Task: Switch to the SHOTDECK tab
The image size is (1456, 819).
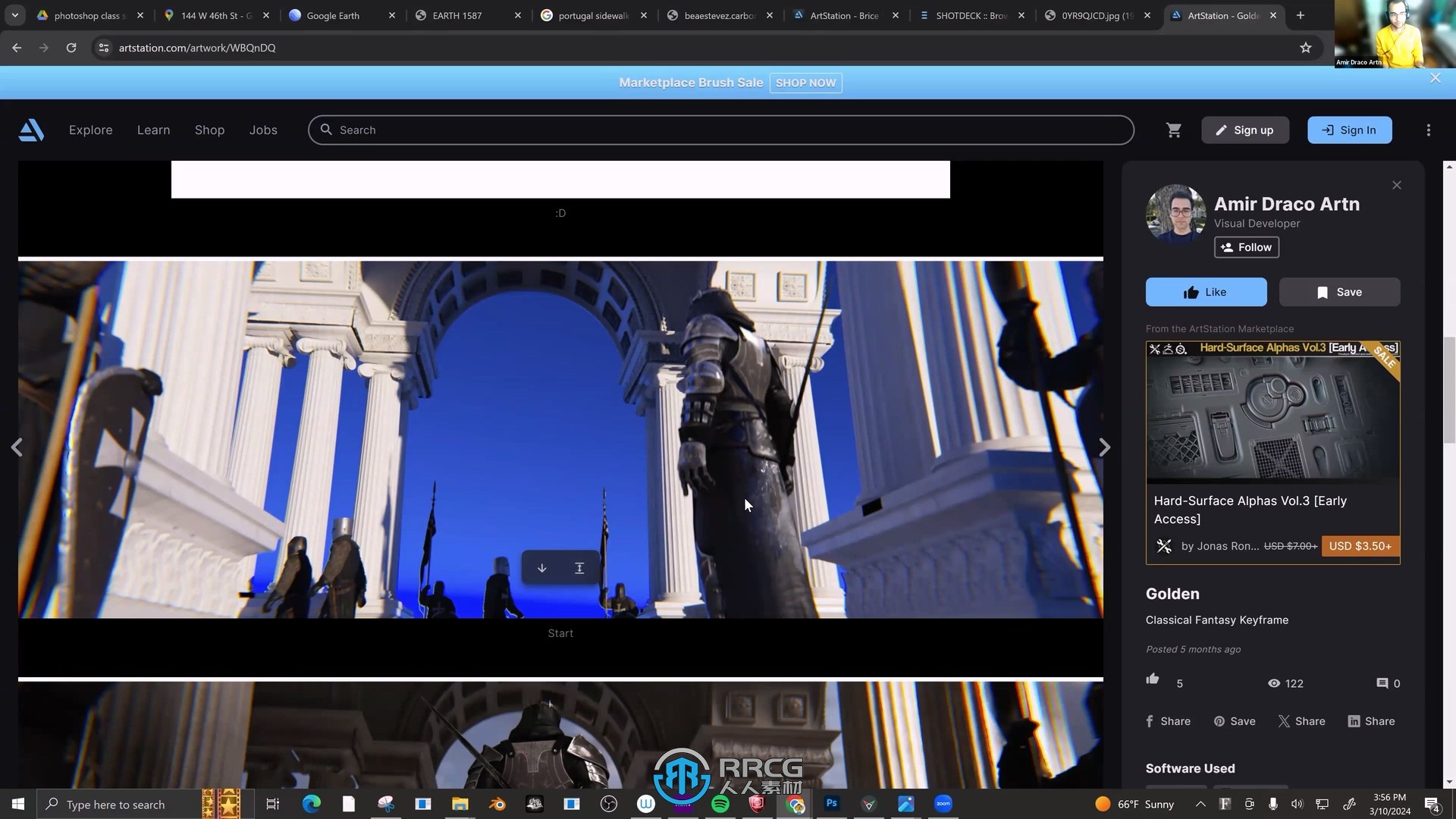Action: click(x=972, y=15)
